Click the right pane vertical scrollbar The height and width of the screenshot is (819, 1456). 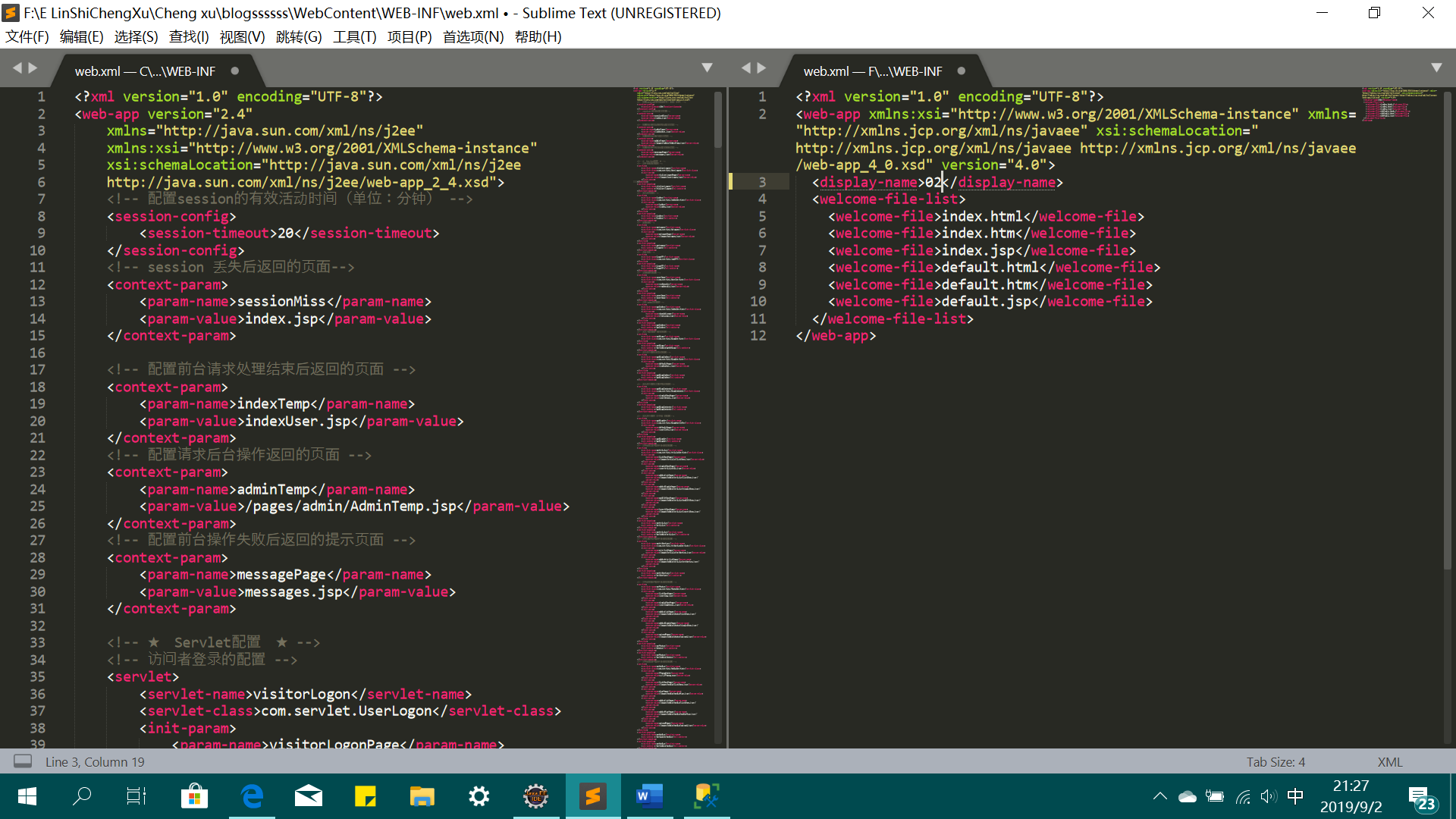click(x=1448, y=331)
